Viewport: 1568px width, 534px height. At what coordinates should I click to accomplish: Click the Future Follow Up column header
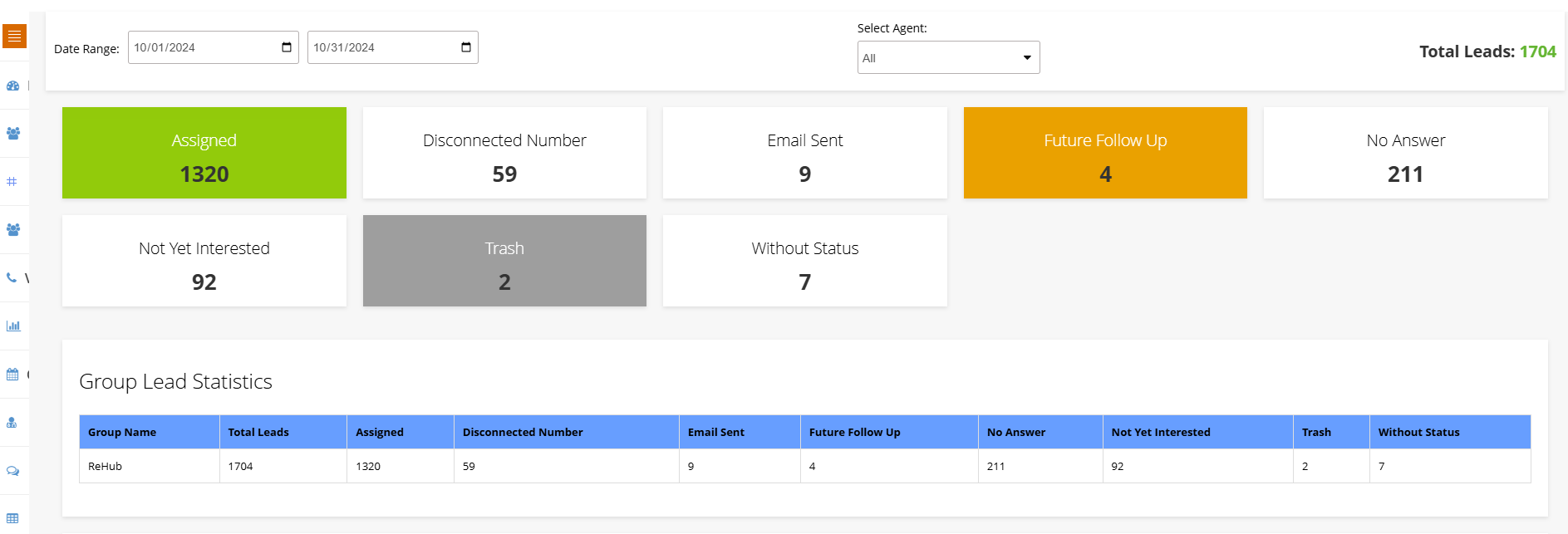(889, 432)
